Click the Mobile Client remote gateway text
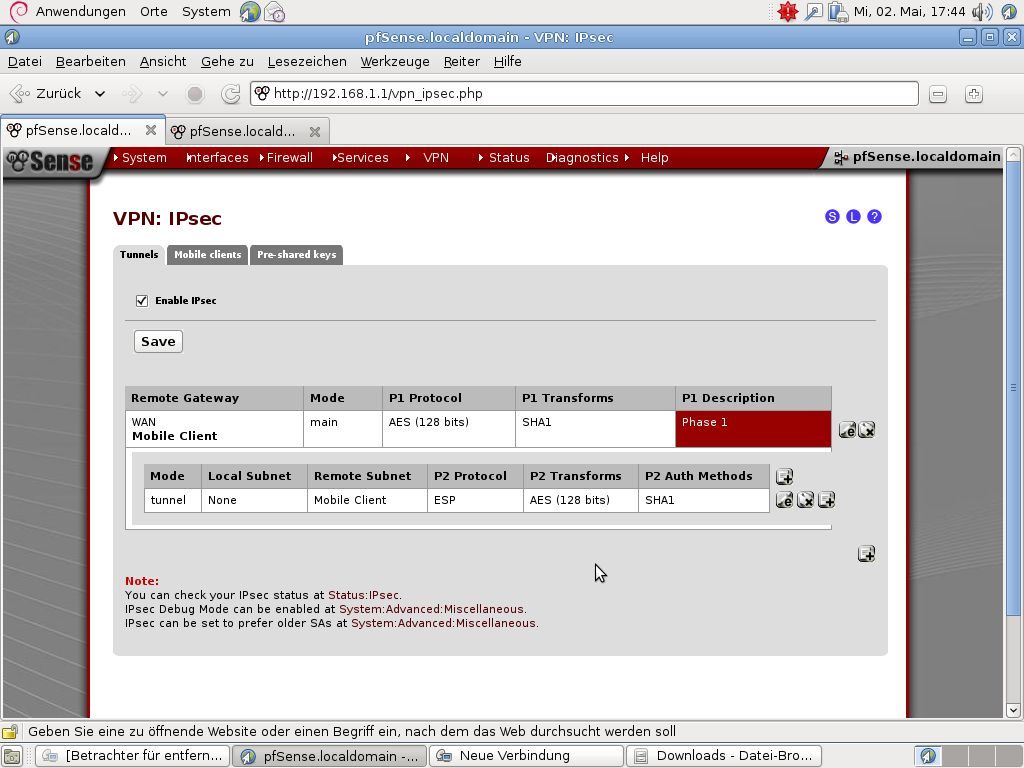This screenshot has height=768, width=1024. click(x=174, y=436)
